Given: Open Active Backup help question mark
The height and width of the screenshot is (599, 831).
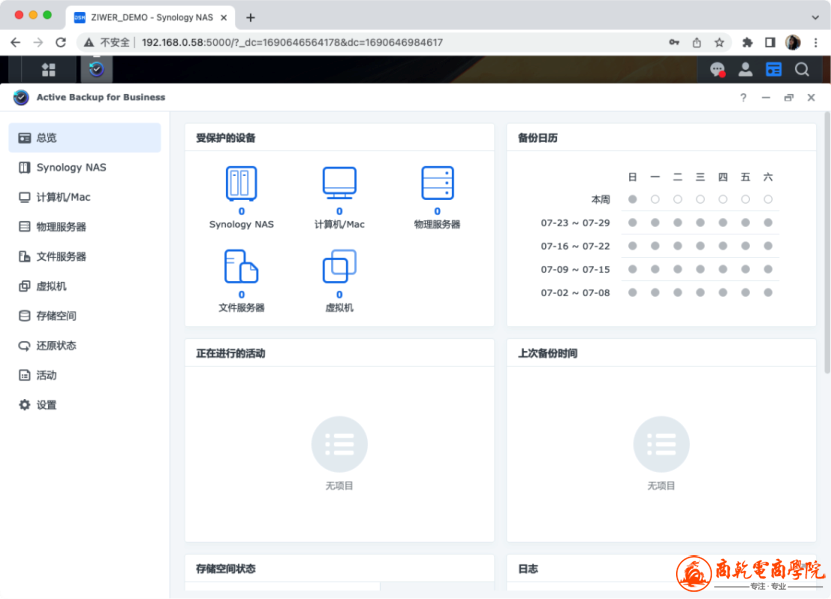Looking at the screenshot, I should 743,98.
